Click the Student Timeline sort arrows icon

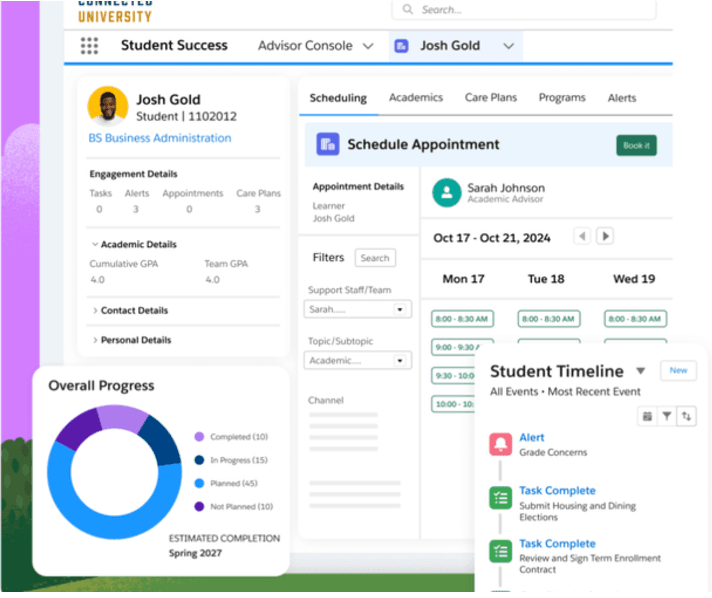(686, 416)
